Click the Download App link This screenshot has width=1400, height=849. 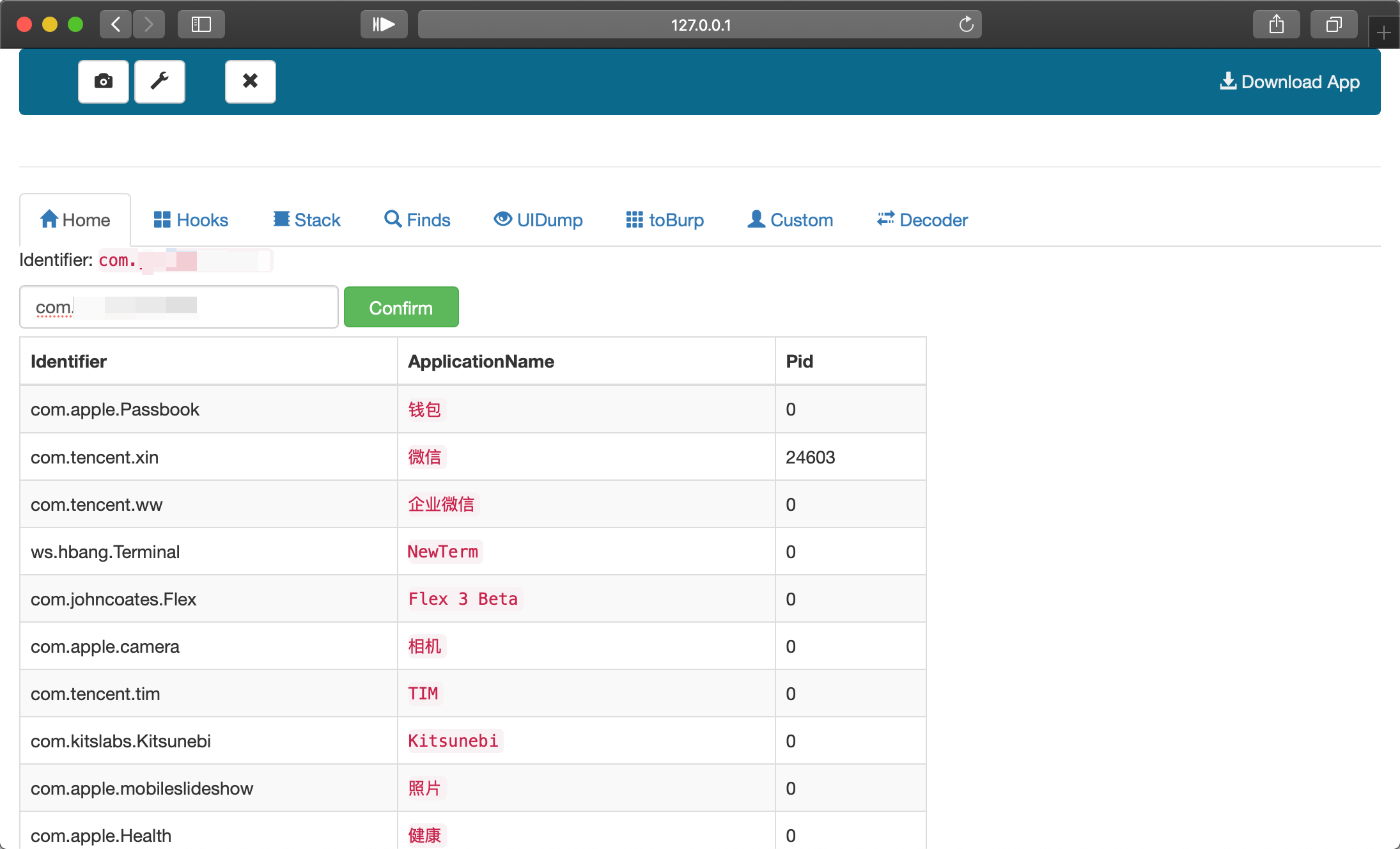(1290, 82)
